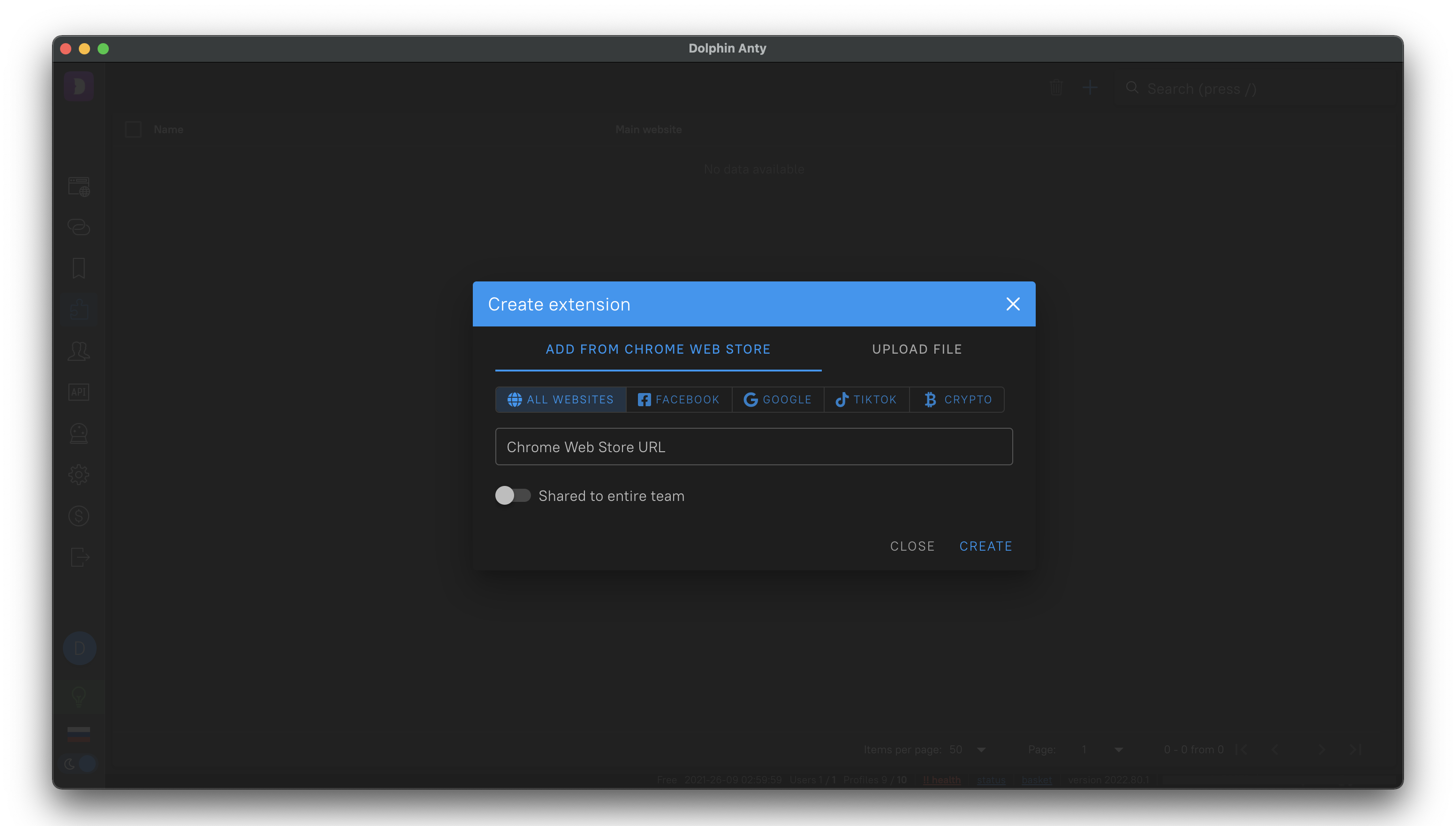The image size is (1456, 826).
Task: Click the Chrome Web Store URL field
Action: pyautogui.click(x=754, y=447)
